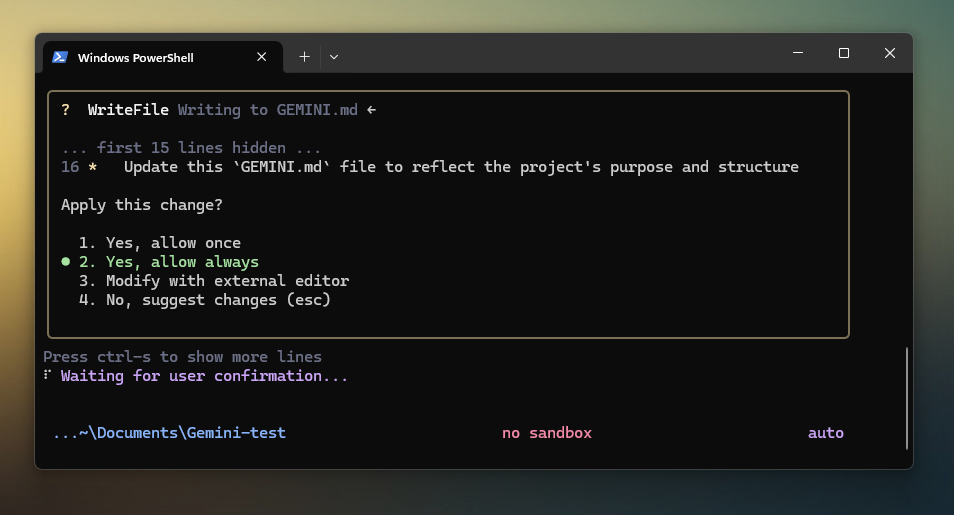Click the line 16 update text

pos(461,167)
